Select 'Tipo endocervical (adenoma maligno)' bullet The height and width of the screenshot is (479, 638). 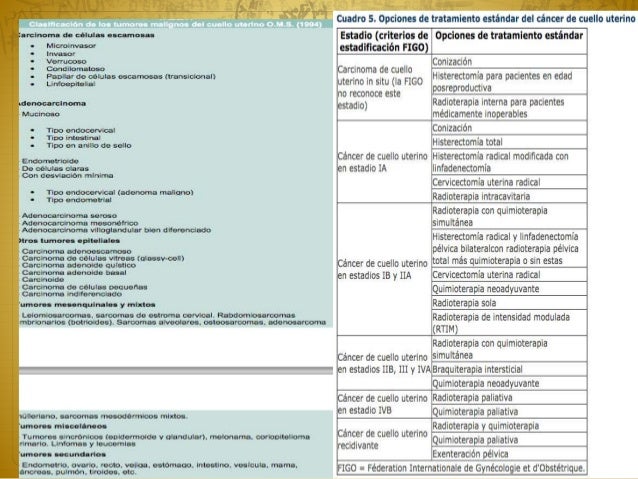(120, 192)
